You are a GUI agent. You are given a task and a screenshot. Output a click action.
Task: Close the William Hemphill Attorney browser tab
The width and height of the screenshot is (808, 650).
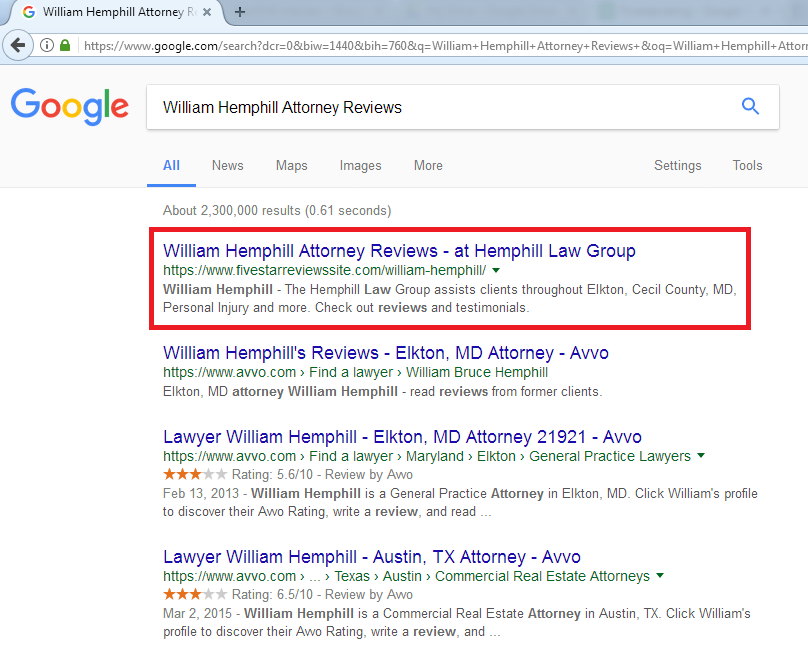[x=207, y=12]
